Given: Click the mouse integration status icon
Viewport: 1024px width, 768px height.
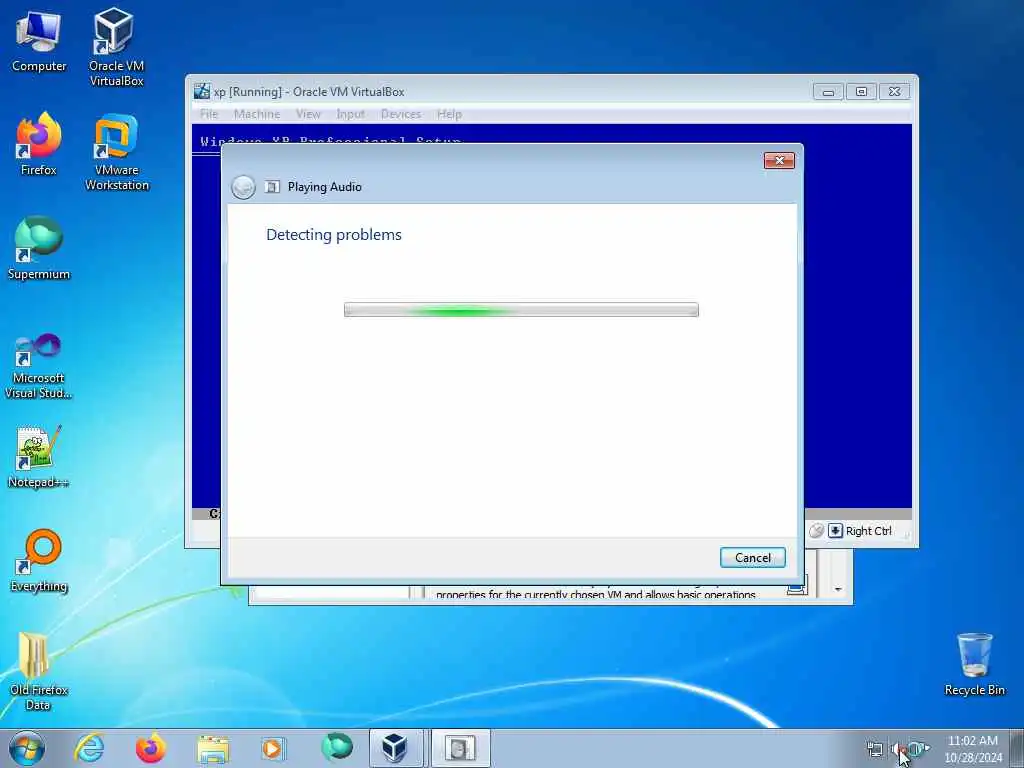Looking at the screenshot, I should pyautogui.click(x=816, y=531).
